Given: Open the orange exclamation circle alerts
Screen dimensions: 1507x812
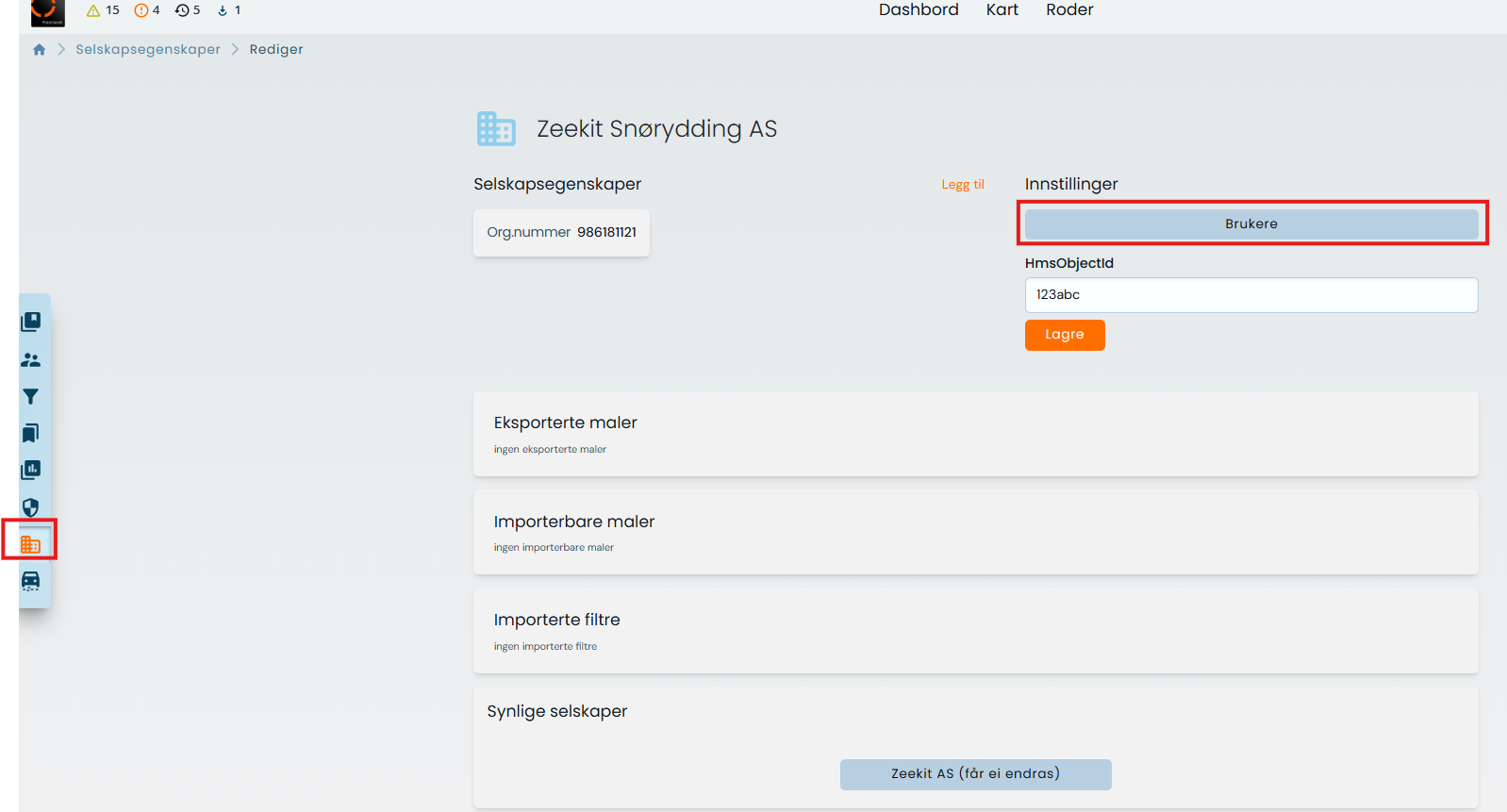Looking at the screenshot, I should tap(141, 10).
